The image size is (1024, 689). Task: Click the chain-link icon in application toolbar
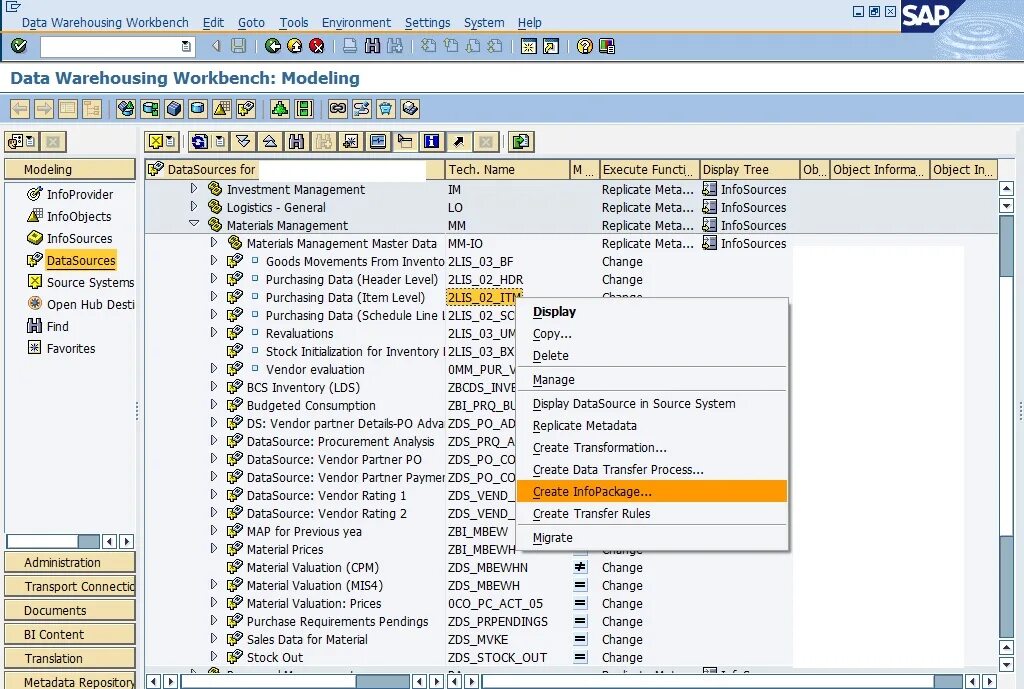[338, 108]
